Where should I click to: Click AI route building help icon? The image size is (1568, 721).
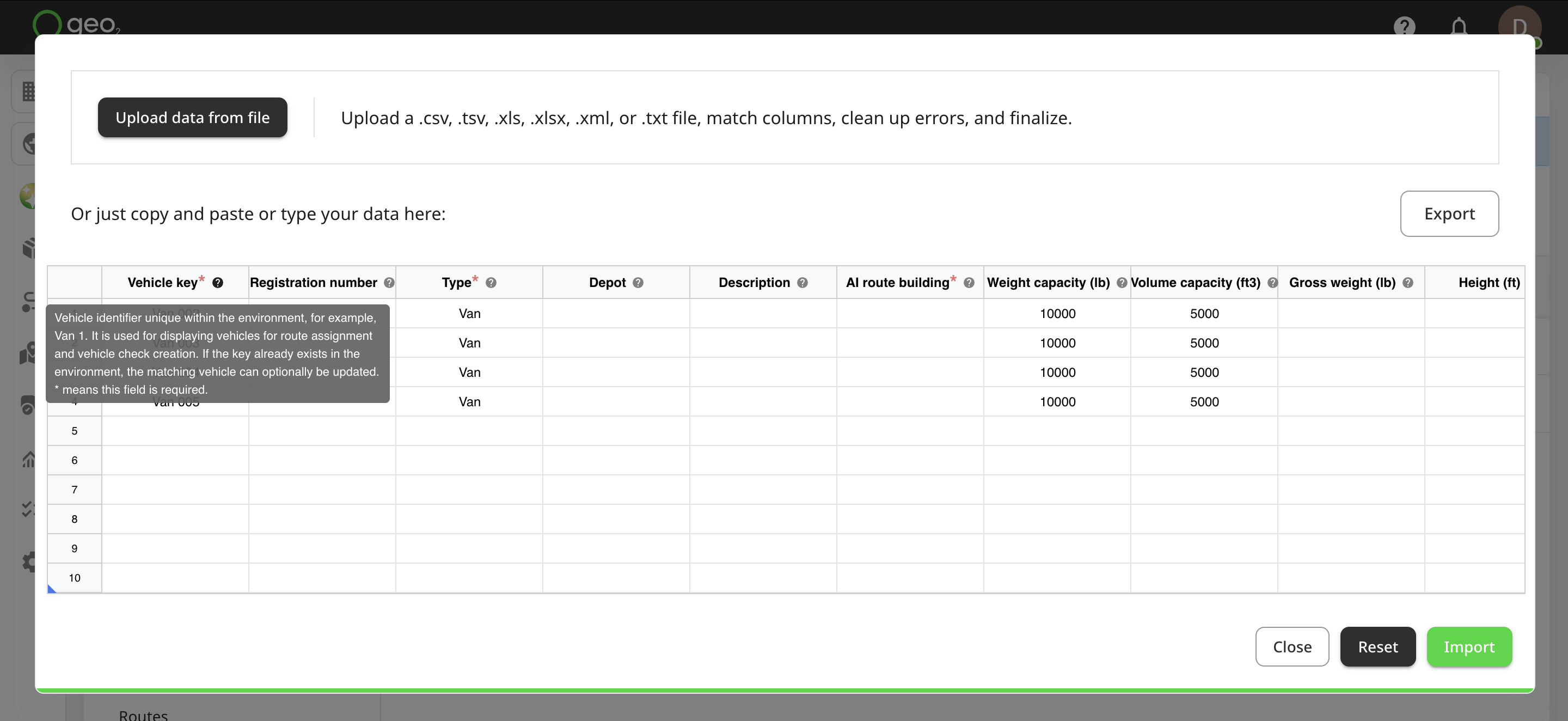[x=969, y=283]
